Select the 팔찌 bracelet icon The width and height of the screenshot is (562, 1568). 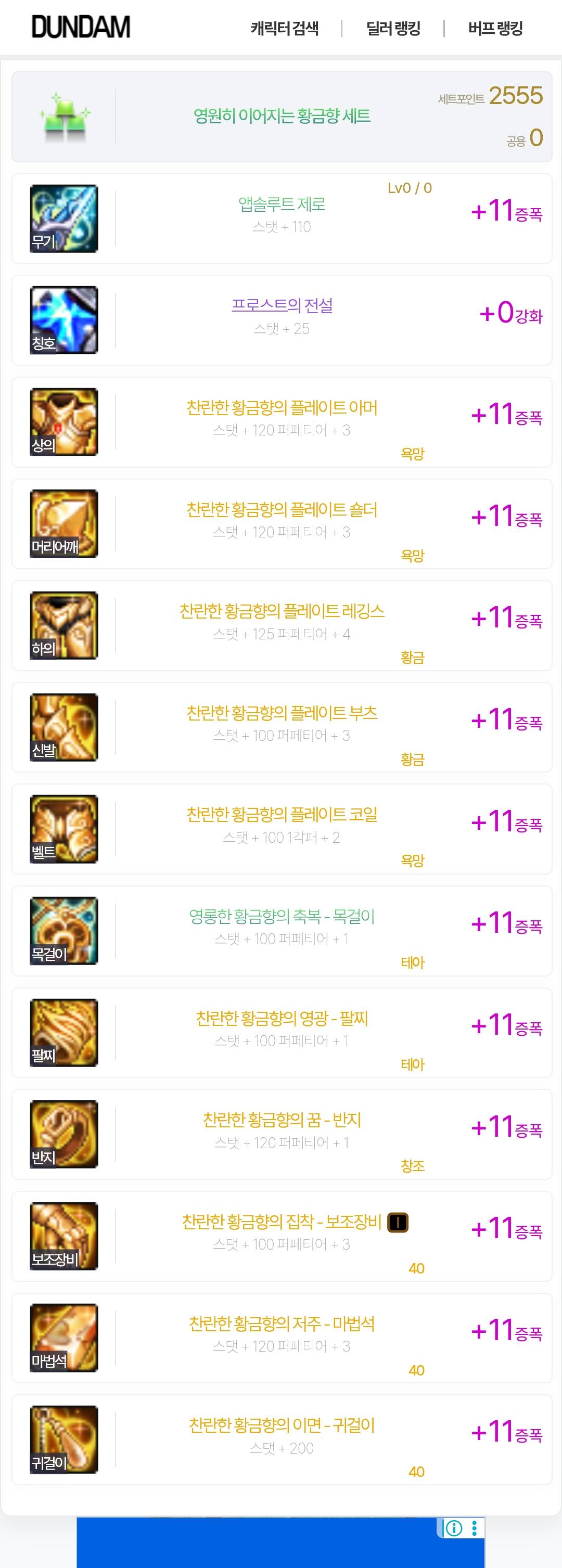tap(64, 1032)
